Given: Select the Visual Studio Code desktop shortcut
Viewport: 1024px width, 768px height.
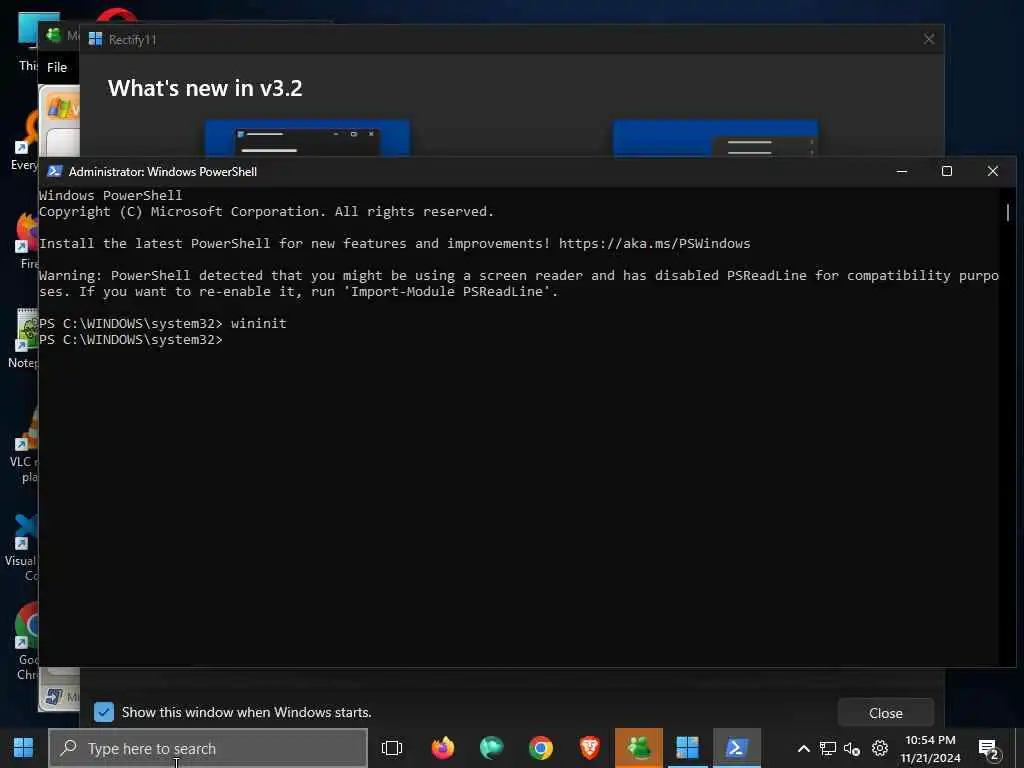Looking at the screenshot, I should click(23, 545).
